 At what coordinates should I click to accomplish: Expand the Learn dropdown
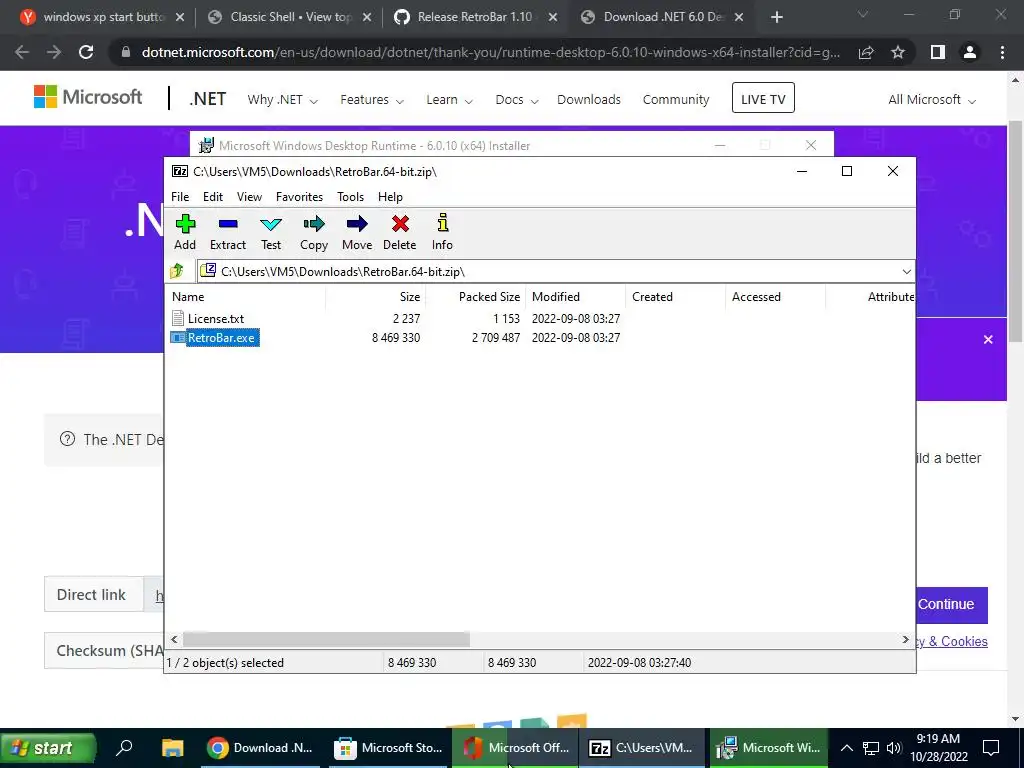[449, 100]
